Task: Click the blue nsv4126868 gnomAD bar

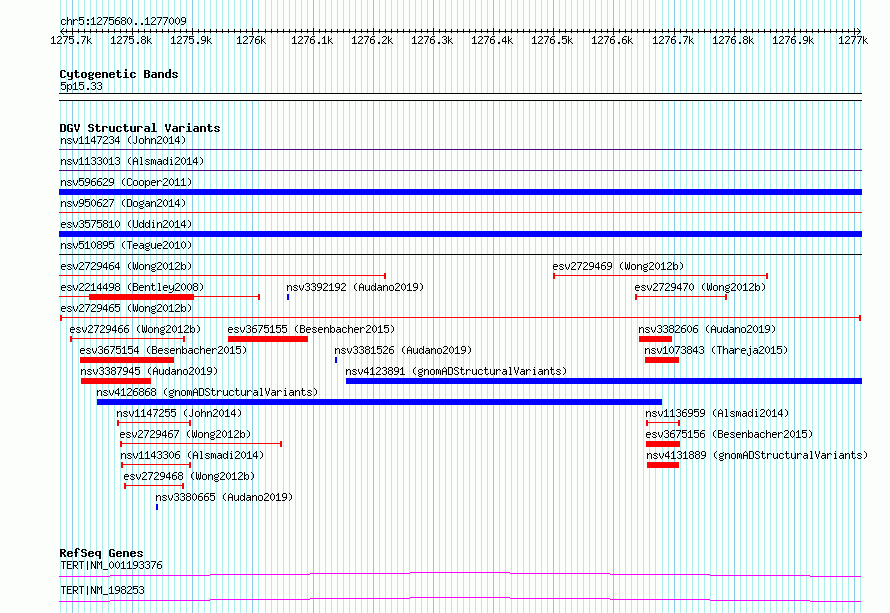Action: [379, 402]
